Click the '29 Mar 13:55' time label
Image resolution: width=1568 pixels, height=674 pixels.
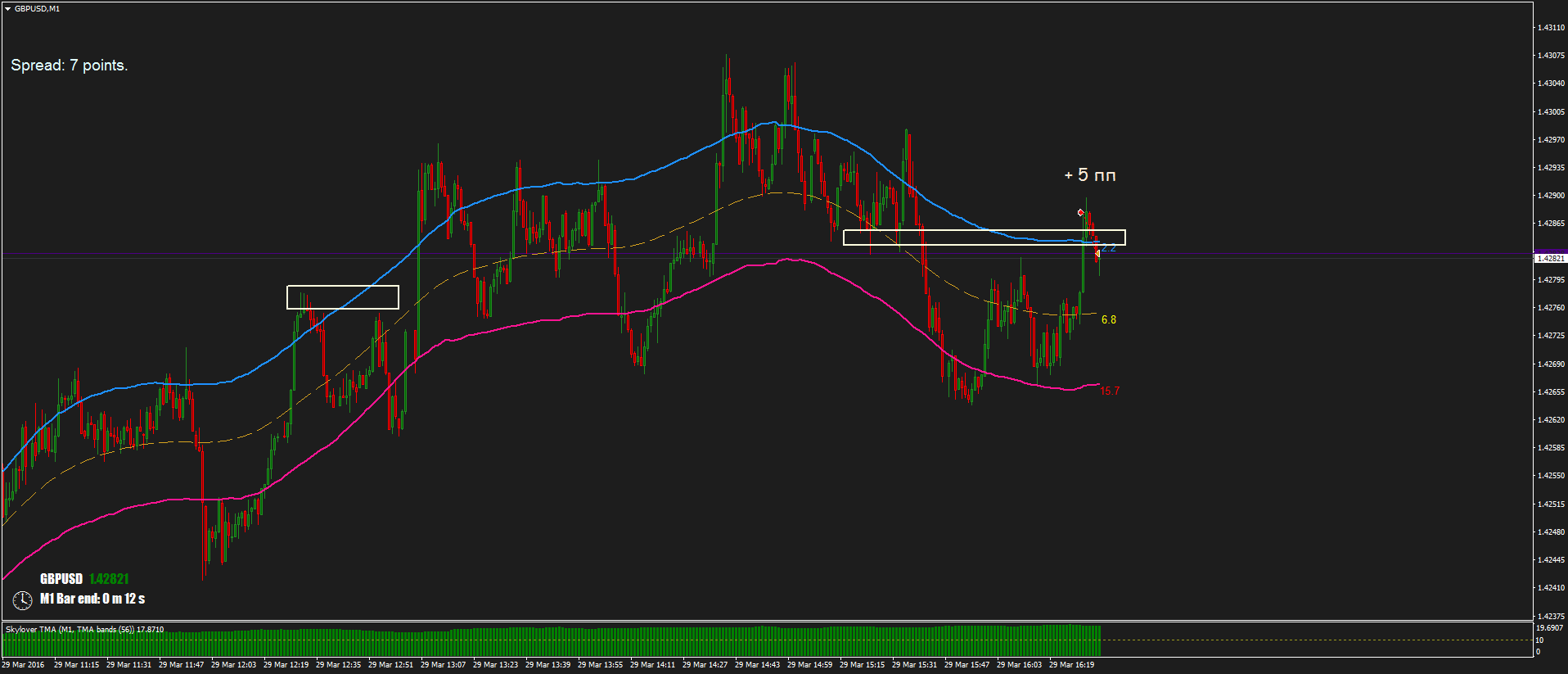[x=600, y=665]
